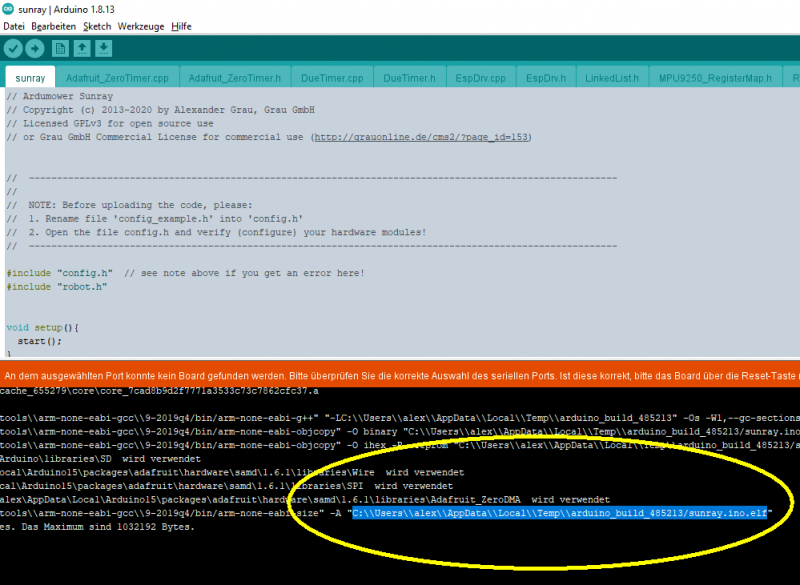Switch to the MPU9250_RegisterMap.h tab
Image resolution: width=800 pixels, height=585 pixels.
(715, 78)
